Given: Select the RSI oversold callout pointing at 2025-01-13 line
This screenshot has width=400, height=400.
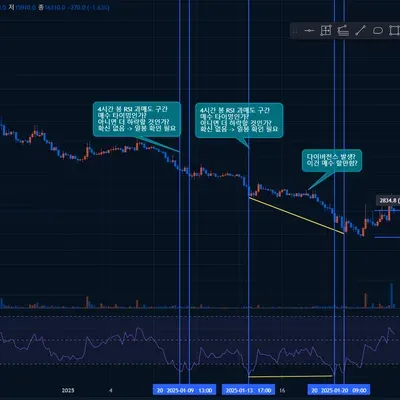Looking at the screenshot, I should (239, 120).
